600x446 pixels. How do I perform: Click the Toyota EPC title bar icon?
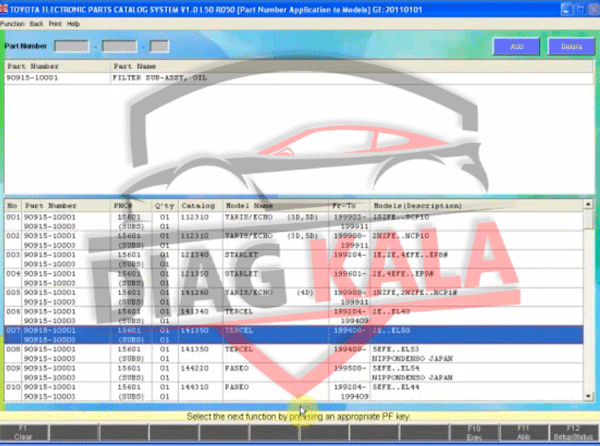[x=4, y=9]
